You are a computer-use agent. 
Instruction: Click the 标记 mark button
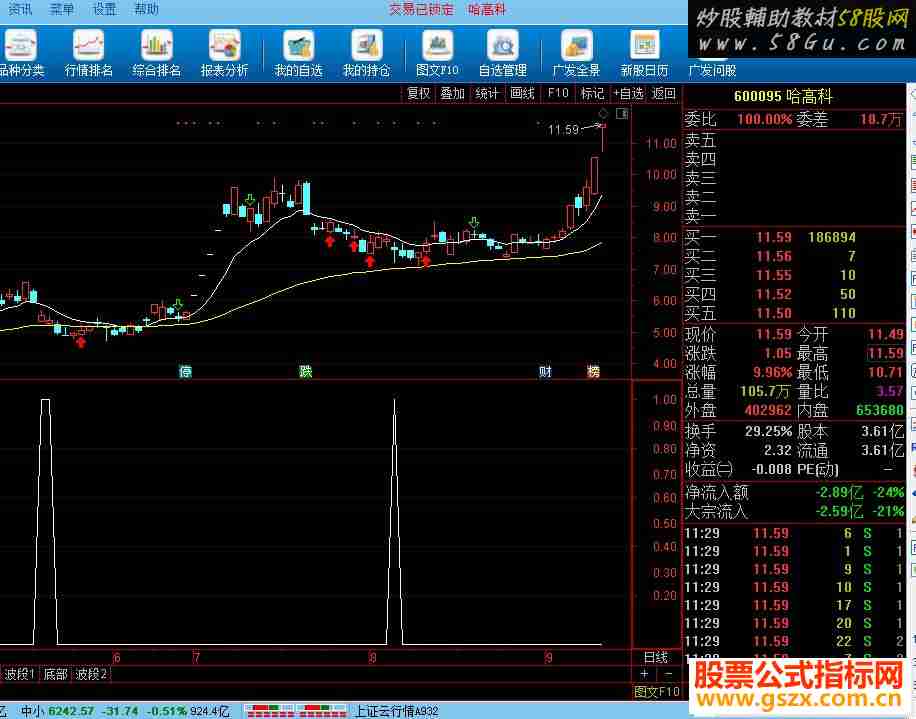click(x=592, y=93)
